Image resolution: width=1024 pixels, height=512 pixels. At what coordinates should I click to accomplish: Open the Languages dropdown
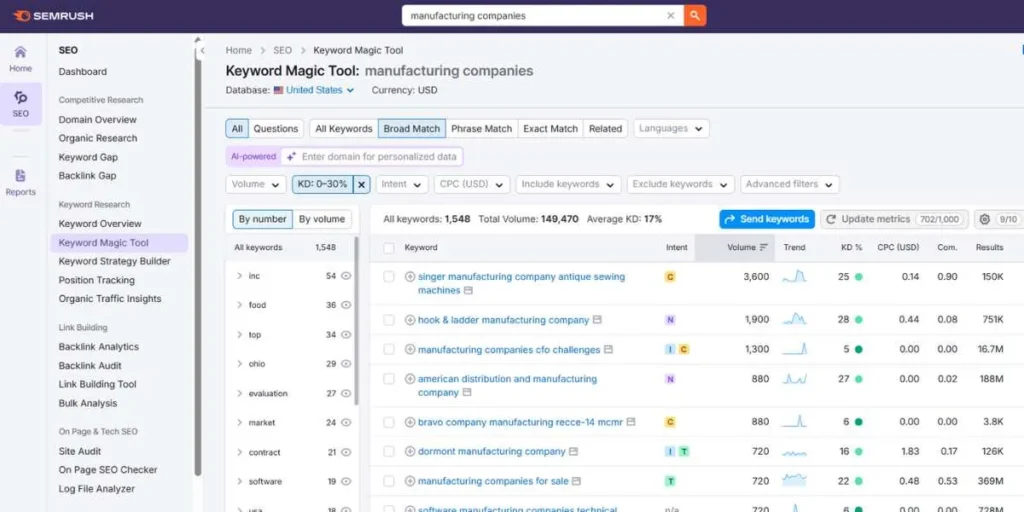671,129
